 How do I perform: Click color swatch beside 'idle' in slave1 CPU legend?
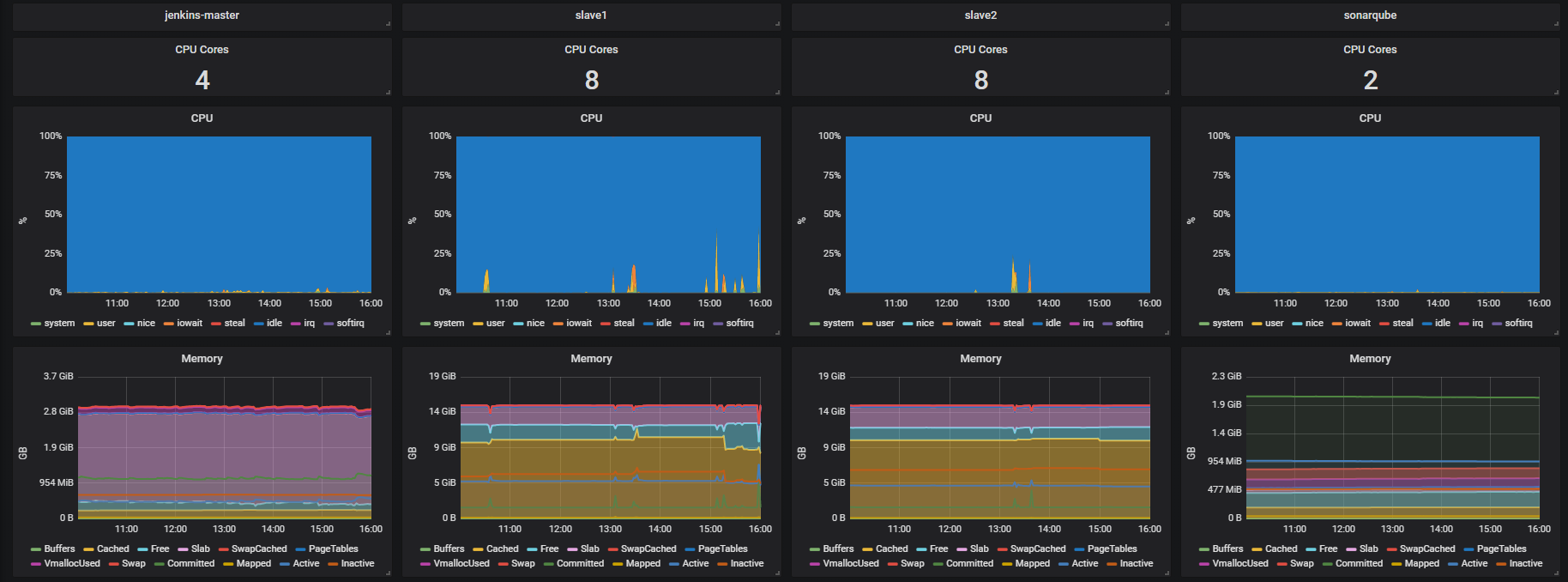click(x=648, y=324)
